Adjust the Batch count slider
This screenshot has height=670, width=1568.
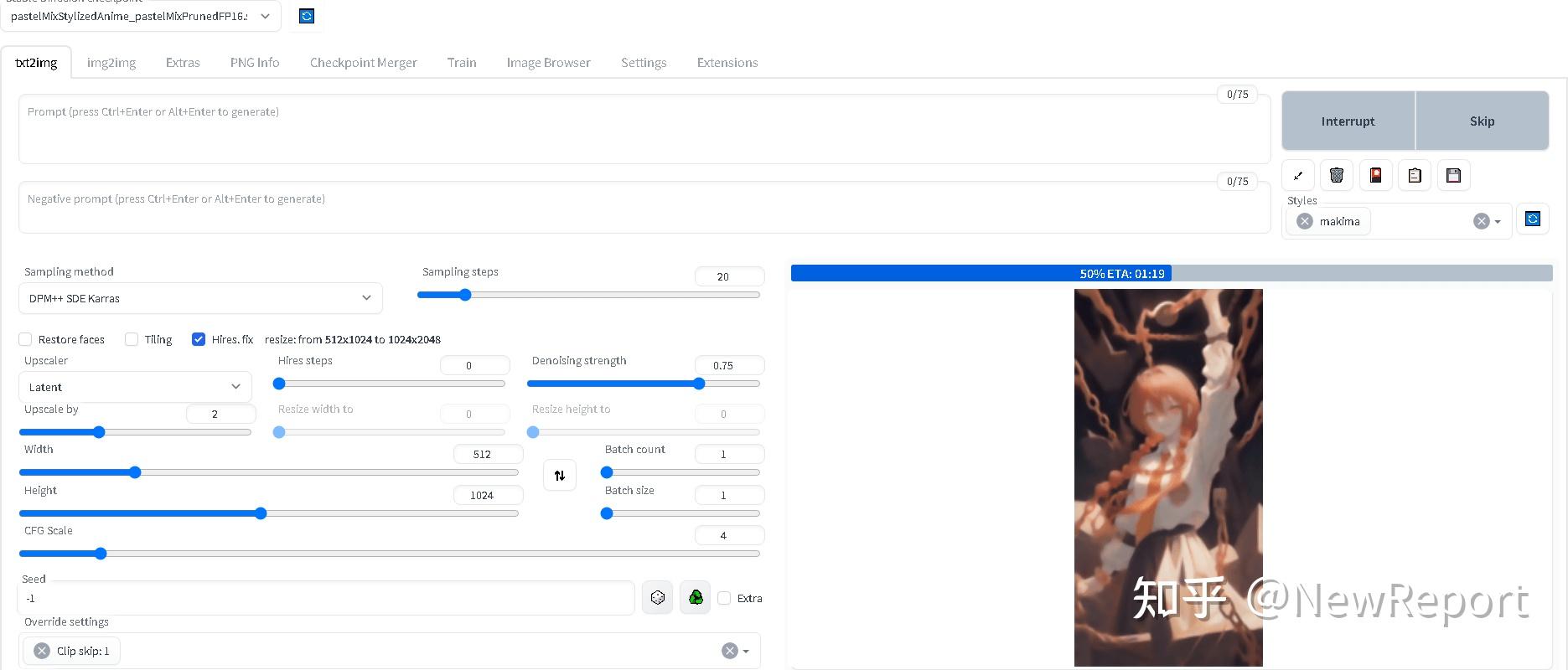[x=681, y=472]
